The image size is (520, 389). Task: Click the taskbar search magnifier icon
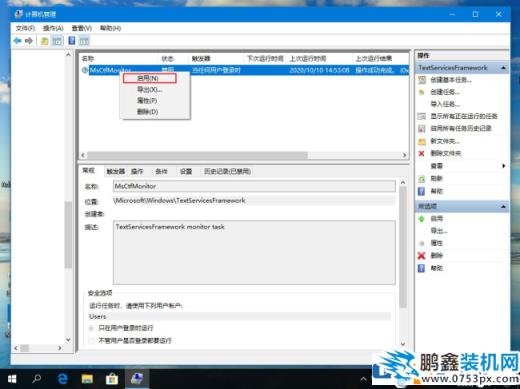coord(37,378)
